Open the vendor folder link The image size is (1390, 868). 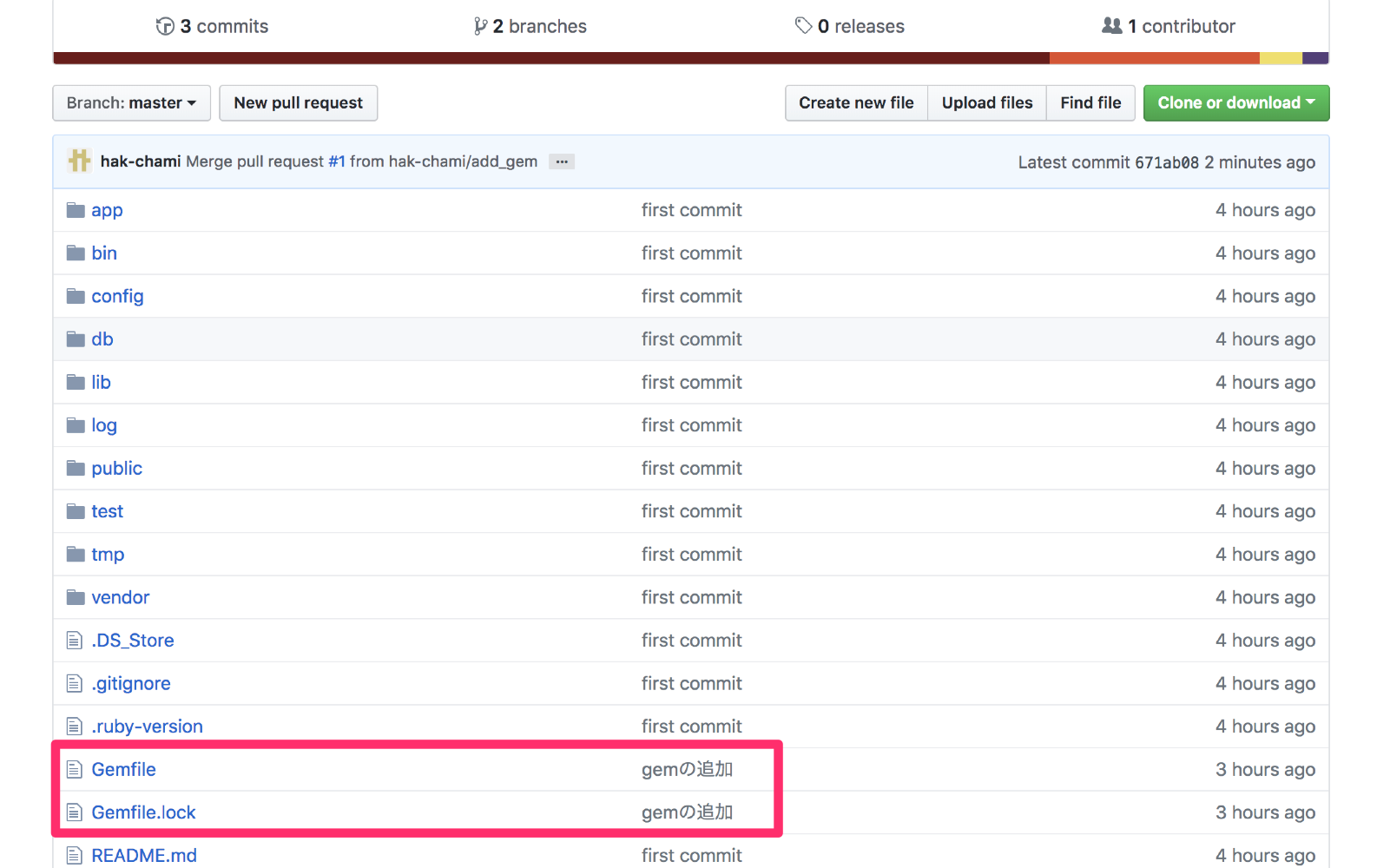click(x=120, y=597)
